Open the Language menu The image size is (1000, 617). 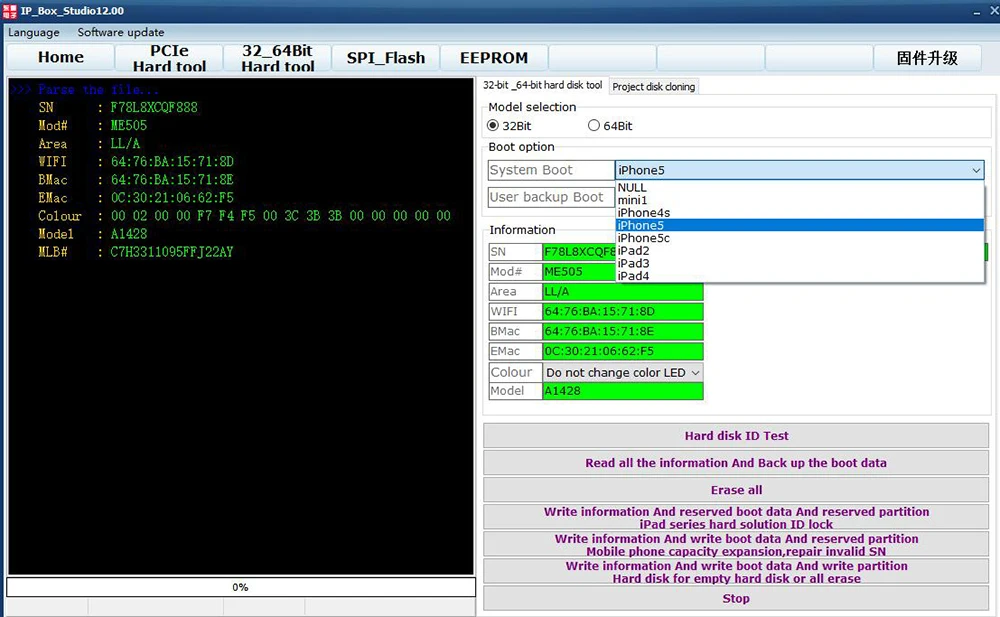pyautogui.click(x=34, y=32)
